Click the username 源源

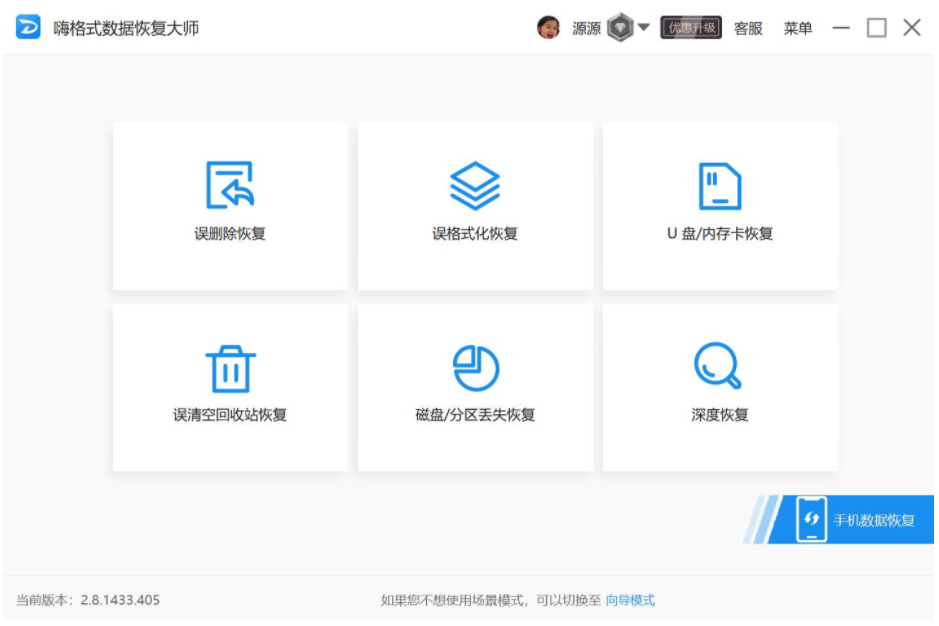coord(586,28)
